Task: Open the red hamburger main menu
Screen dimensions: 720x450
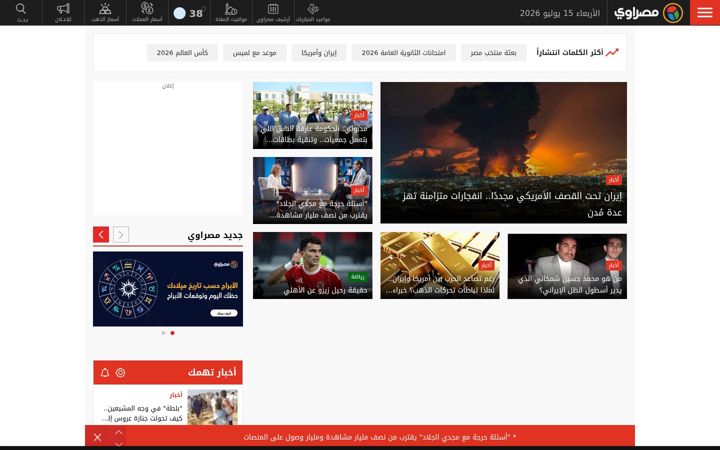Action: pyautogui.click(x=705, y=12)
